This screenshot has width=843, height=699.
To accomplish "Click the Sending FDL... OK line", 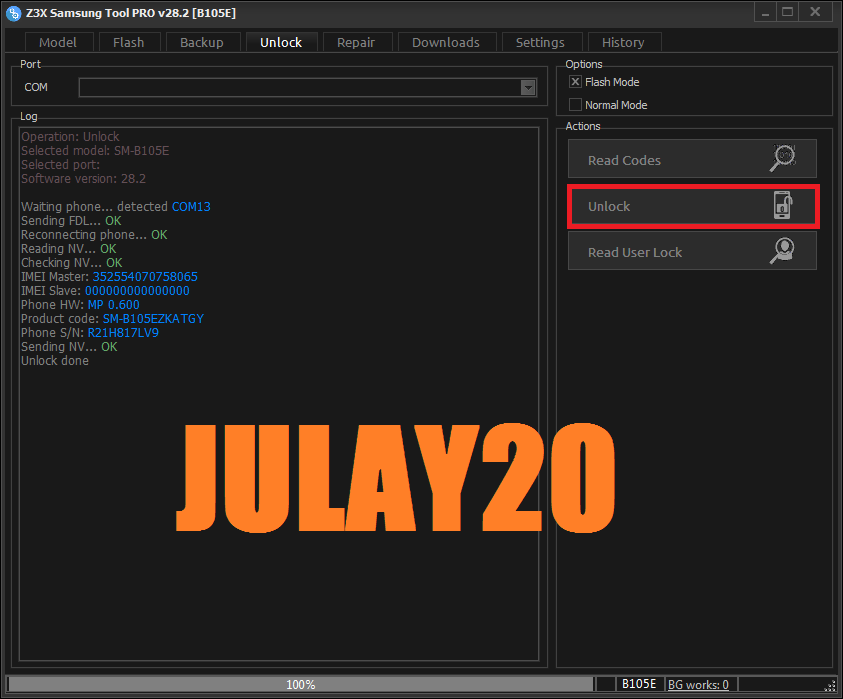I will (x=71, y=221).
